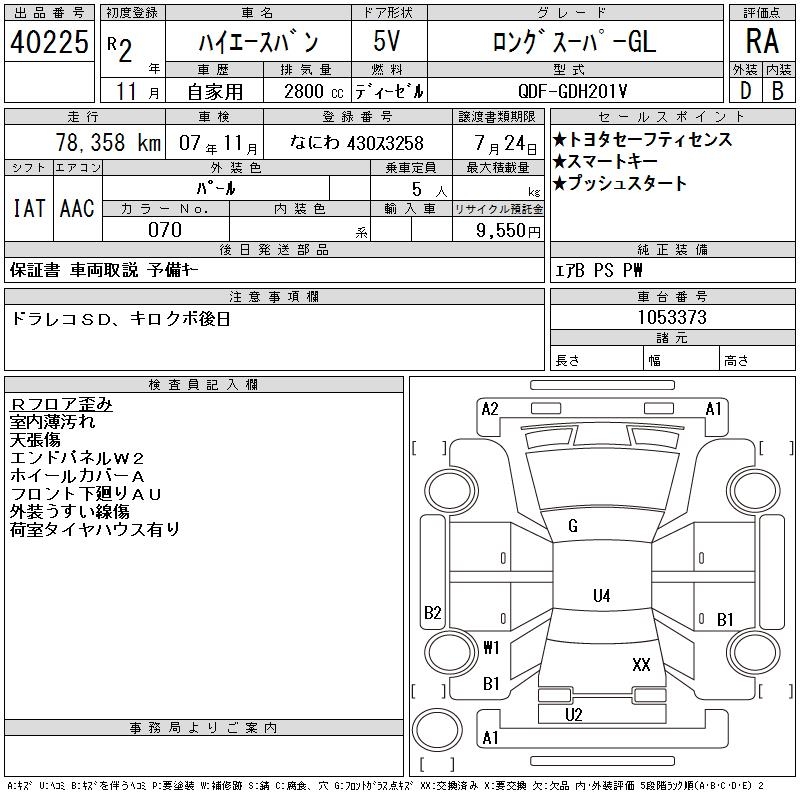800x800 pixels.
Task: Select sales point プッシュスタート
Action: pos(620,183)
